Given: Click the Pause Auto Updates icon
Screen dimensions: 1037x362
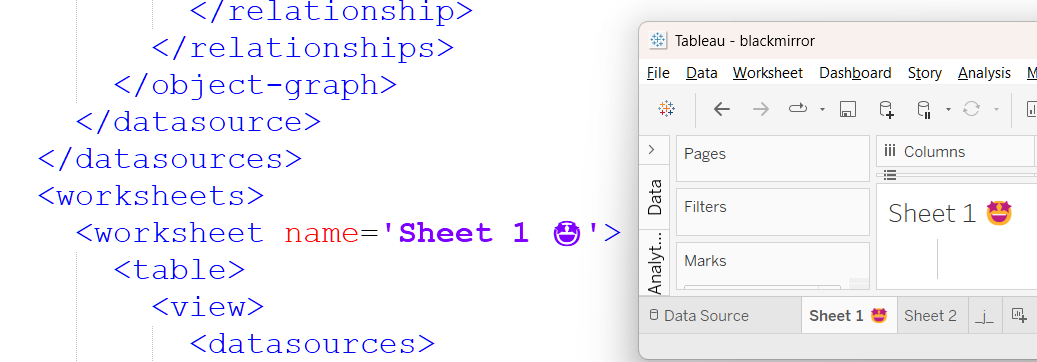Looking at the screenshot, I should 924,110.
